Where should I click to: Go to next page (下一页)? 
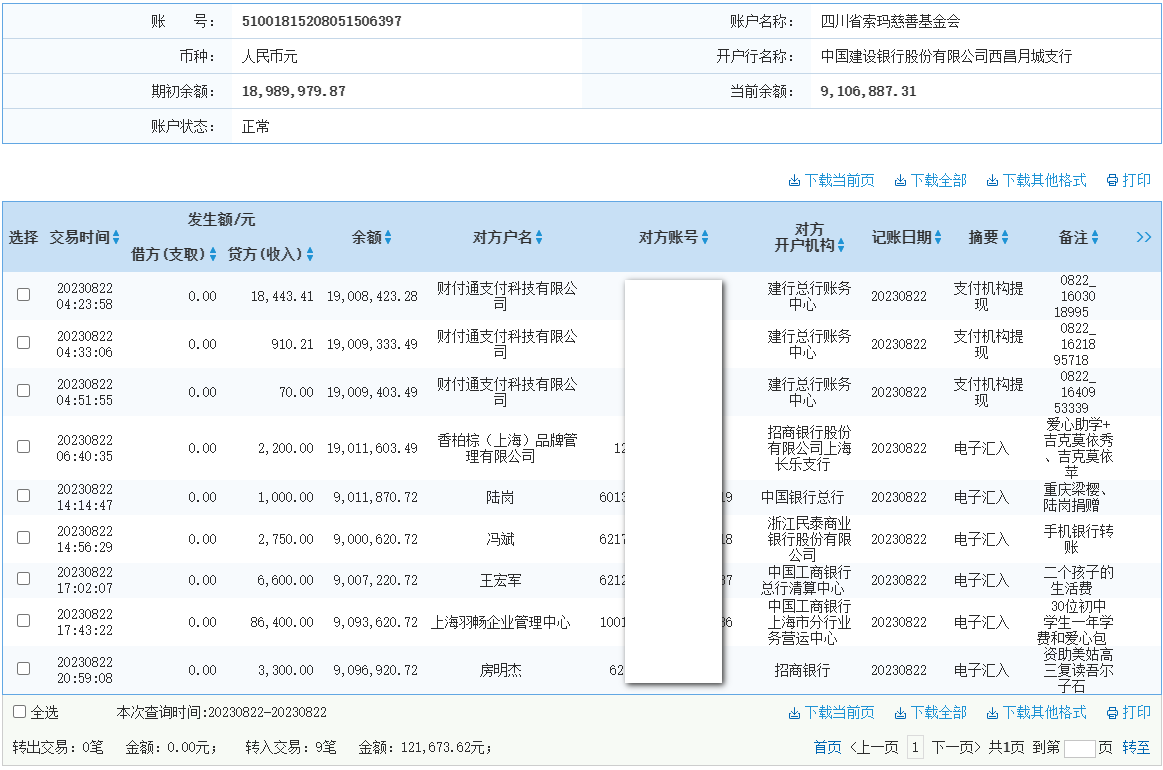point(956,748)
